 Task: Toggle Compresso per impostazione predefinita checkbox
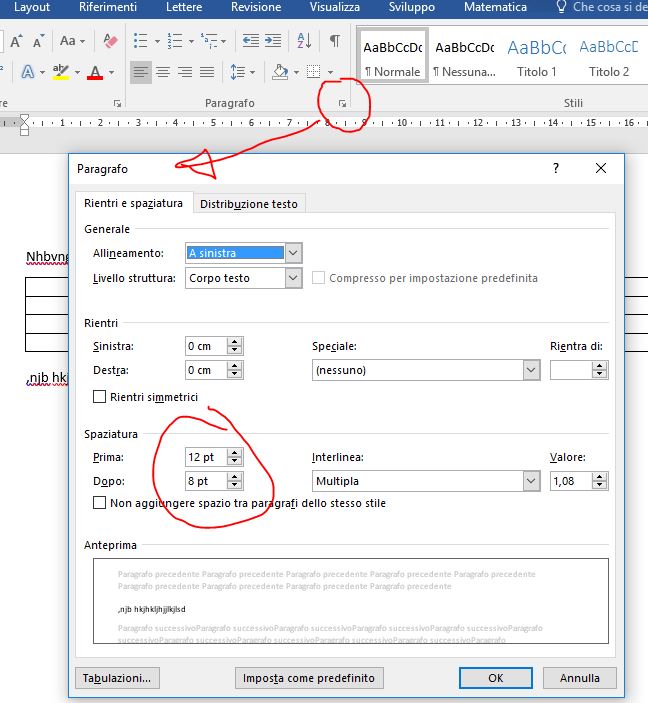click(318, 278)
